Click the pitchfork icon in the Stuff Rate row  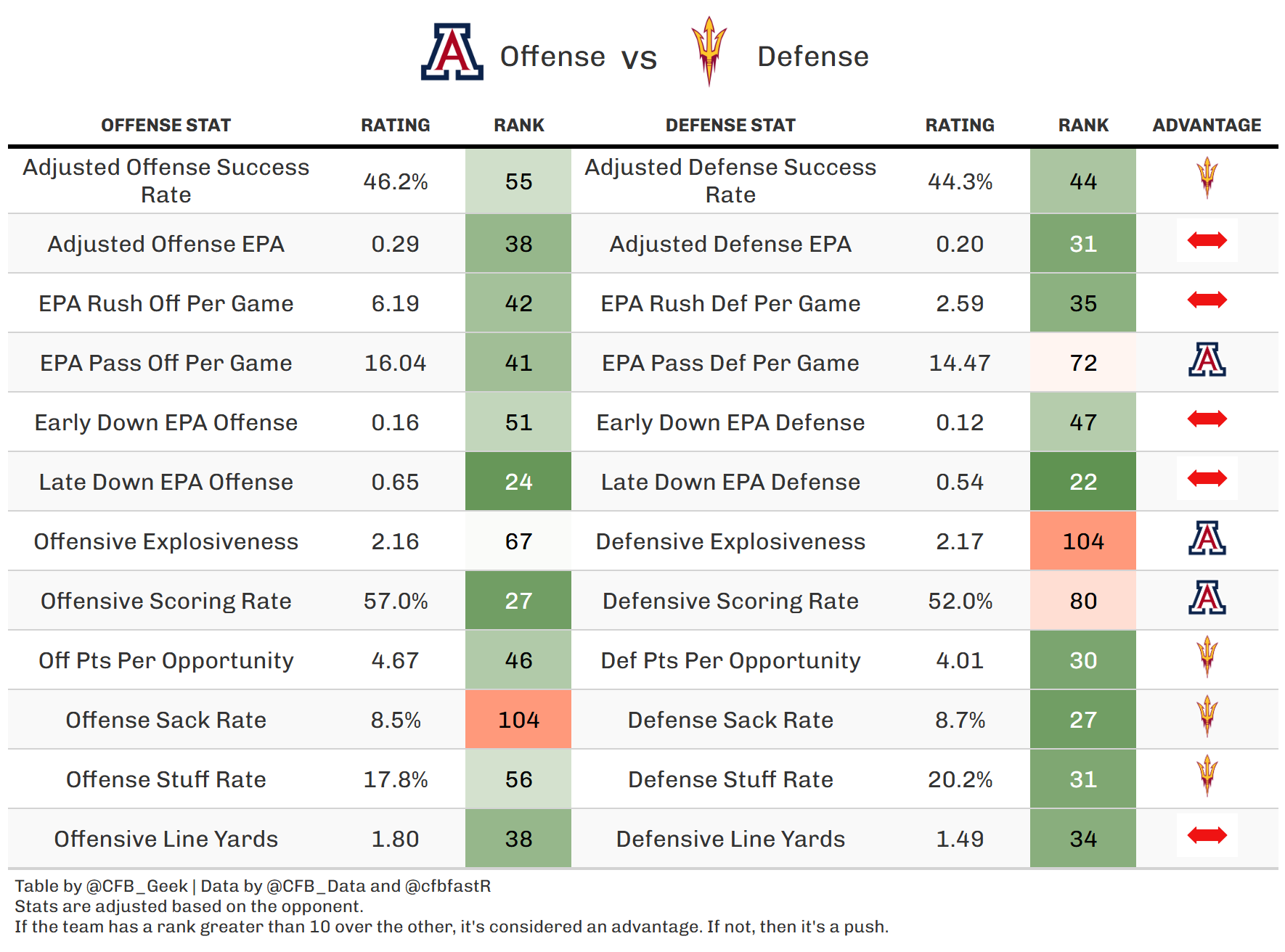pyautogui.click(x=1207, y=776)
